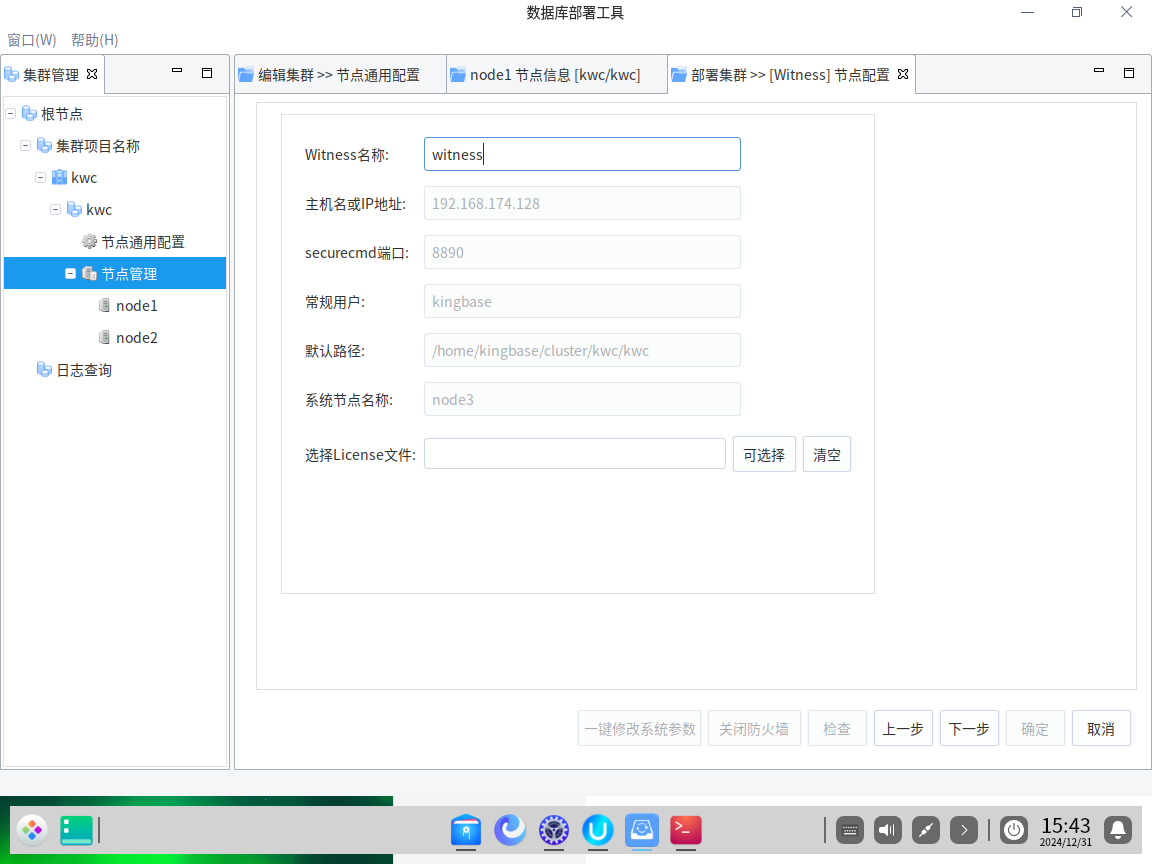Close the Witness 节点配置 tab

pyautogui.click(x=903, y=74)
